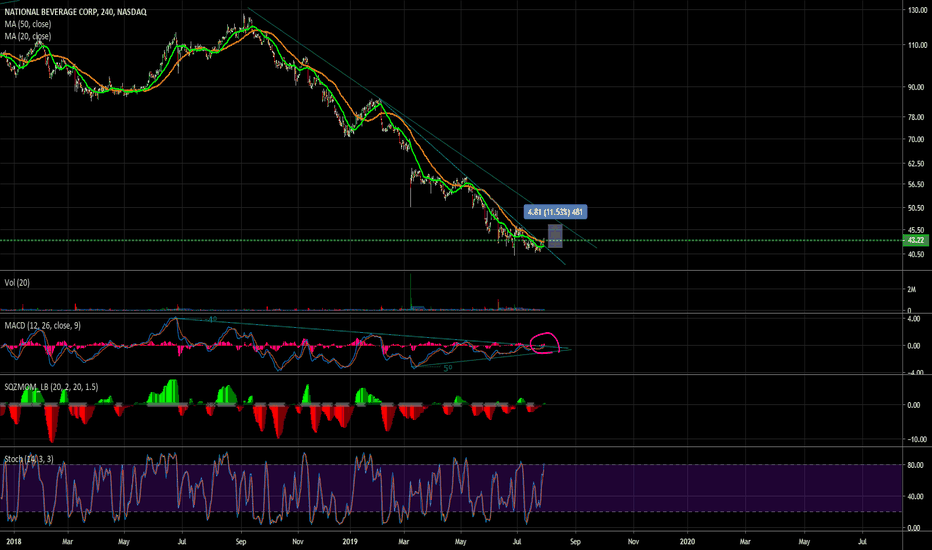Click the NATIONAL BEVERAGE CORP chart title
The image size is (932, 550).
tap(75, 12)
